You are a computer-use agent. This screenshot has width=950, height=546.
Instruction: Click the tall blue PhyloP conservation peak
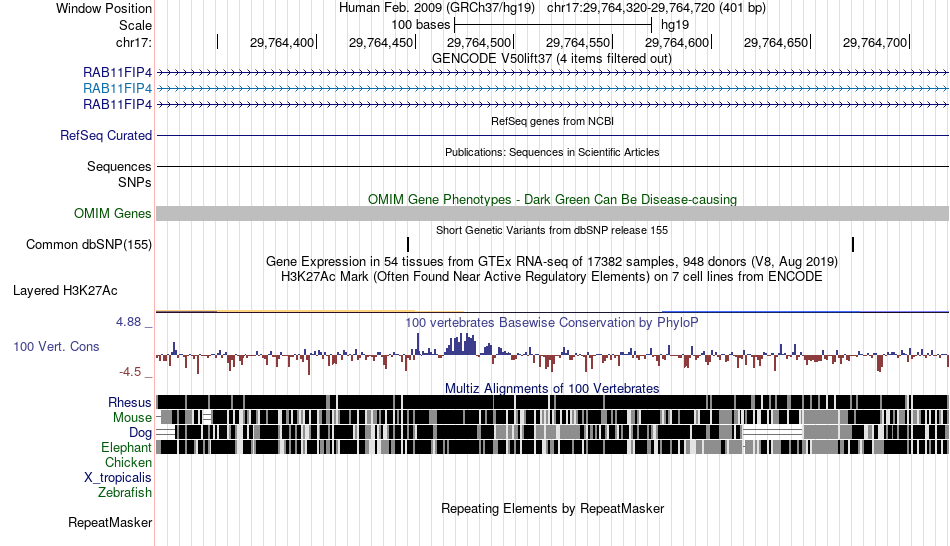pyautogui.click(x=462, y=344)
